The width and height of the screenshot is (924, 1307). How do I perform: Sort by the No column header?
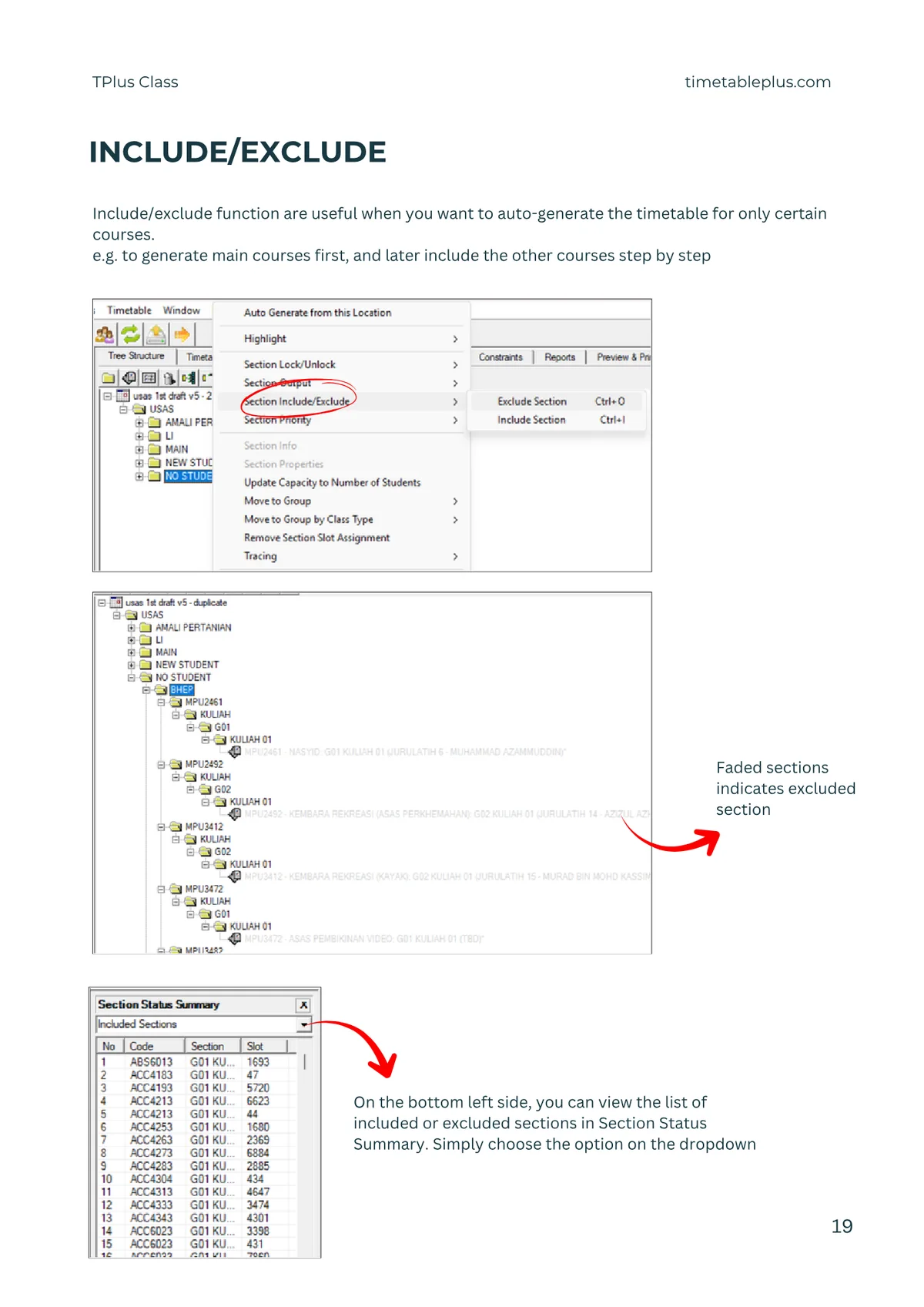coord(109,1046)
